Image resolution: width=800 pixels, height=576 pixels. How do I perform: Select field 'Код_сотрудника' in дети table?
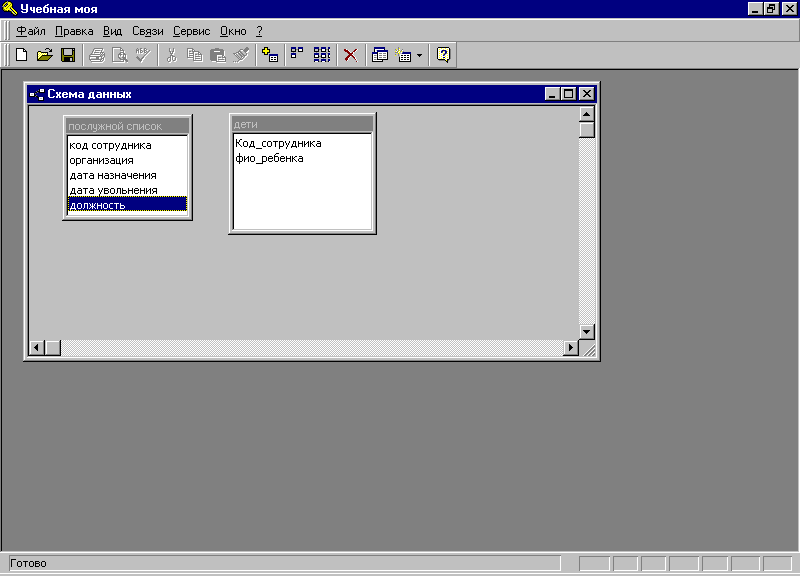pos(303,143)
